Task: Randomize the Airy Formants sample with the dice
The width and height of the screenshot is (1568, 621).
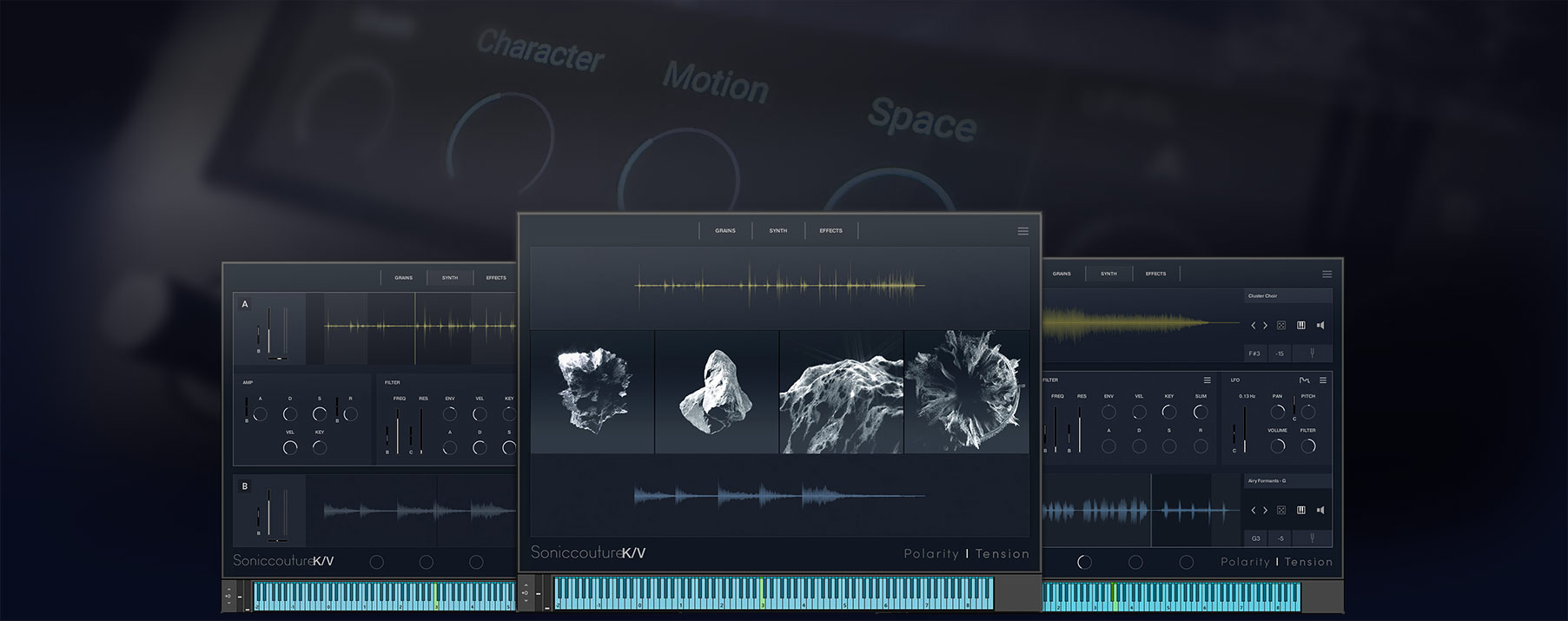Action: (1281, 511)
